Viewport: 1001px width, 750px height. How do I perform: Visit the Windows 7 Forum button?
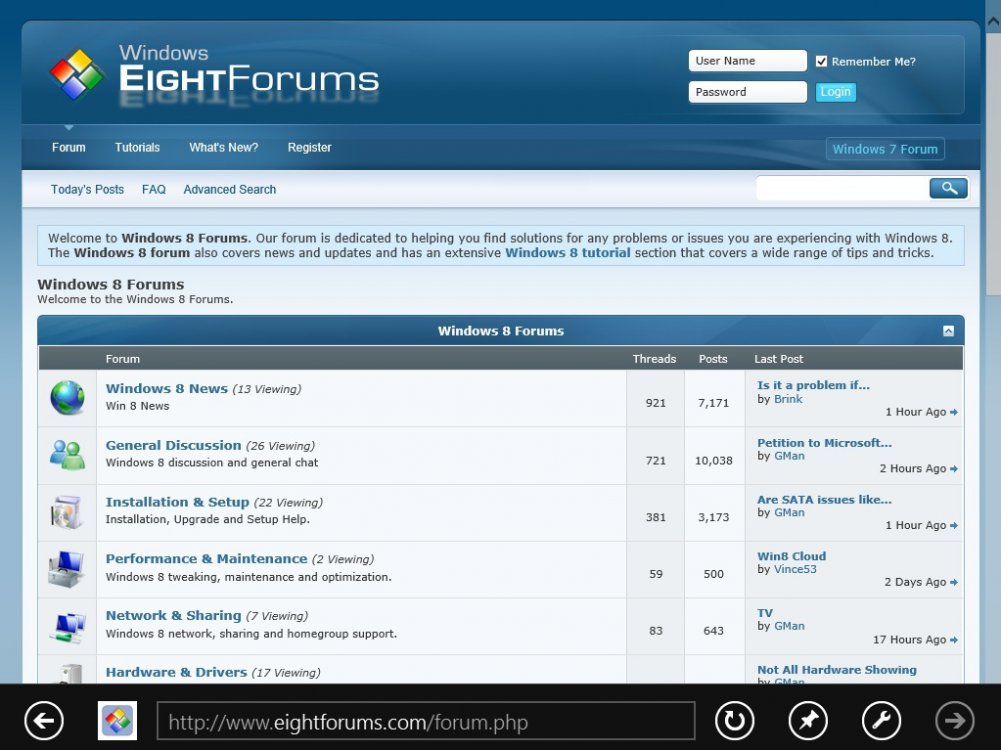(885, 149)
